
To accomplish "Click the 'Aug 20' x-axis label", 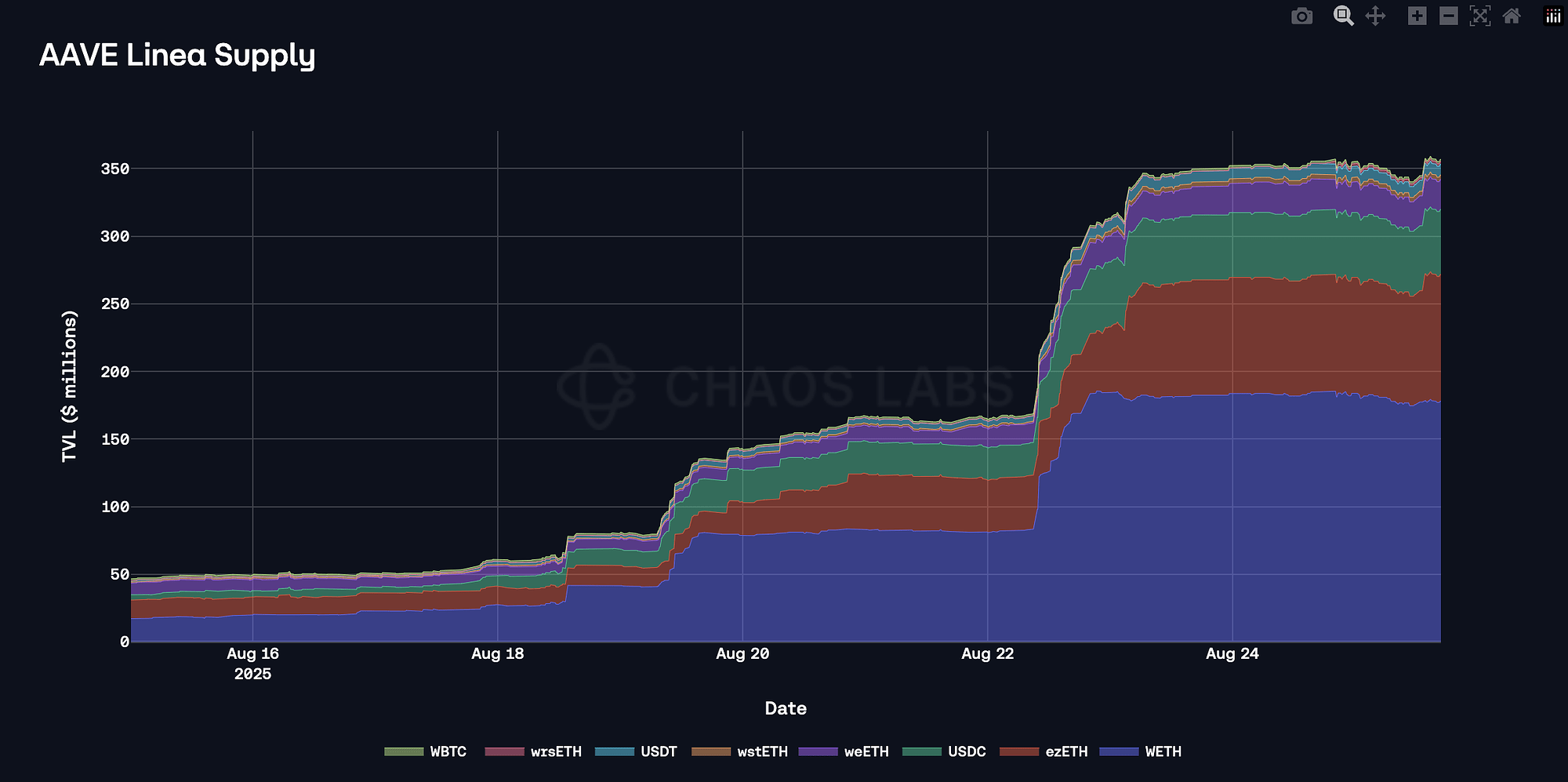I will 742,653.
